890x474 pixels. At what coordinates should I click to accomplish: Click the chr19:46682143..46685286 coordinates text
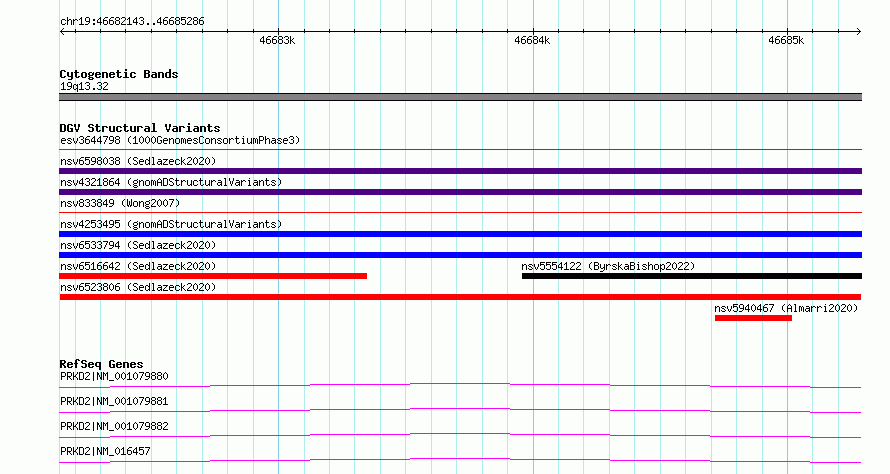(x=132, y=22)
